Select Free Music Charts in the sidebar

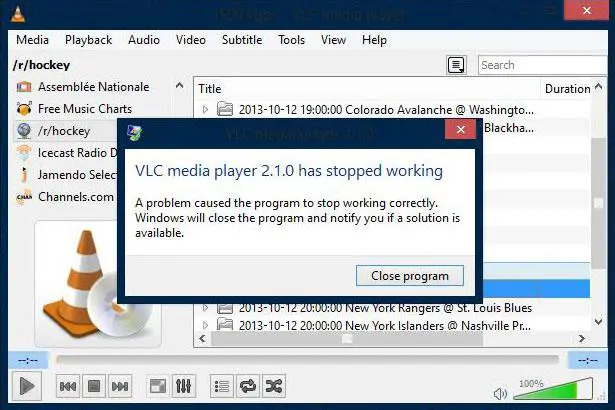[x=85, y=109]
